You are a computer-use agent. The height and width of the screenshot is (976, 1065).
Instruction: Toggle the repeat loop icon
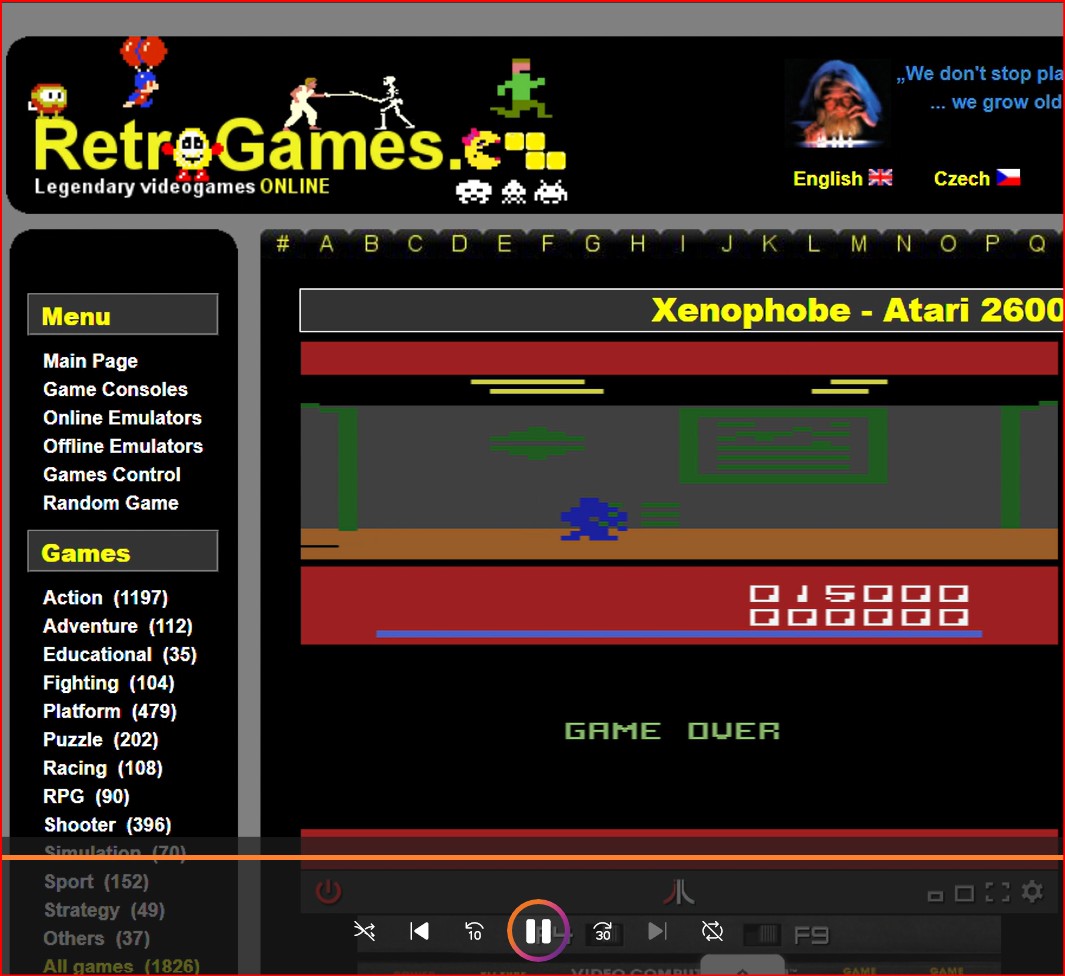[712, 932]
